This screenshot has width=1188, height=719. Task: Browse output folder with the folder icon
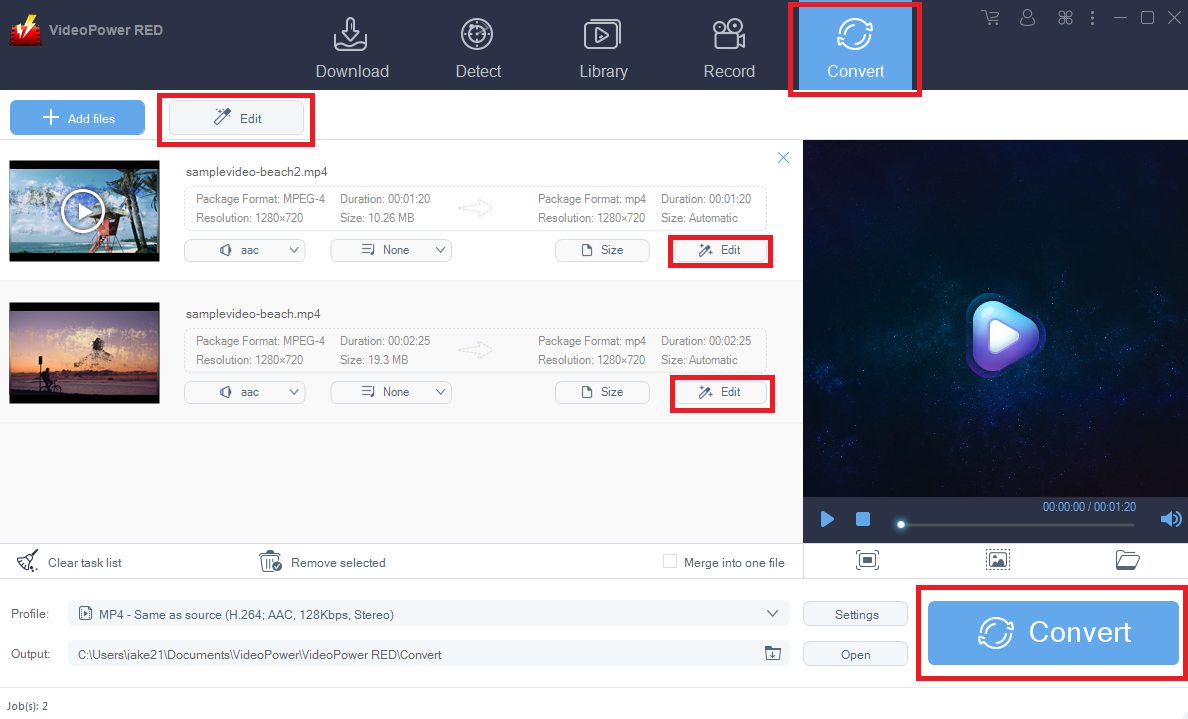coord(773,653)
